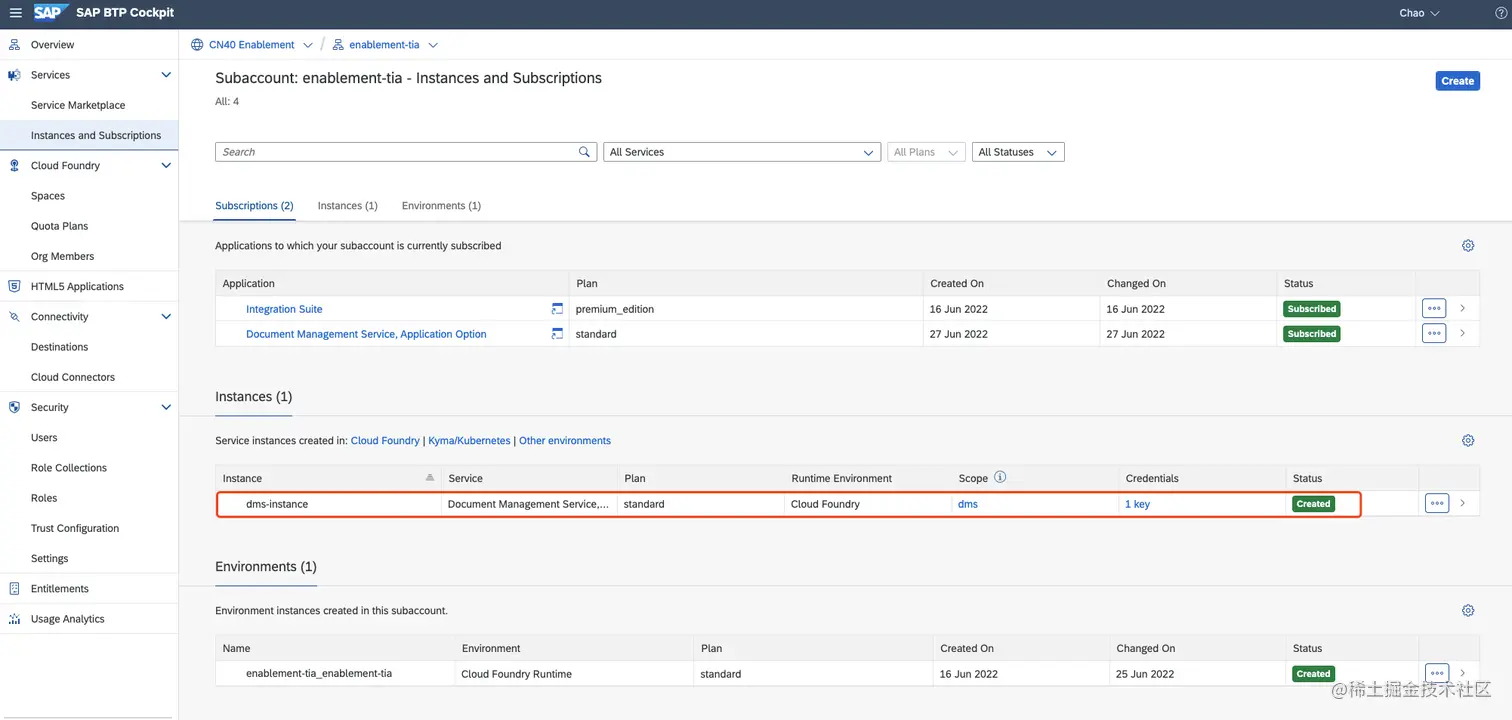Viewport: 1512px width, 720px height.
Task: Open actions menu for Integration Suite row
Action: pos(1433,309)
